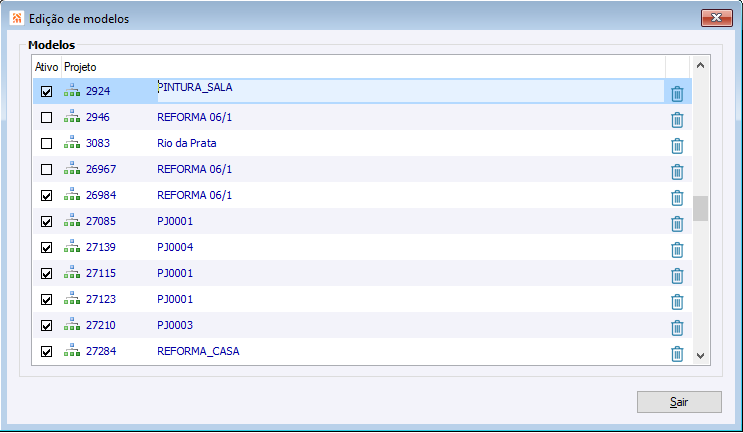
Task: Click PJ0001 name in row 27123
Action: click(x=175, y=299)
